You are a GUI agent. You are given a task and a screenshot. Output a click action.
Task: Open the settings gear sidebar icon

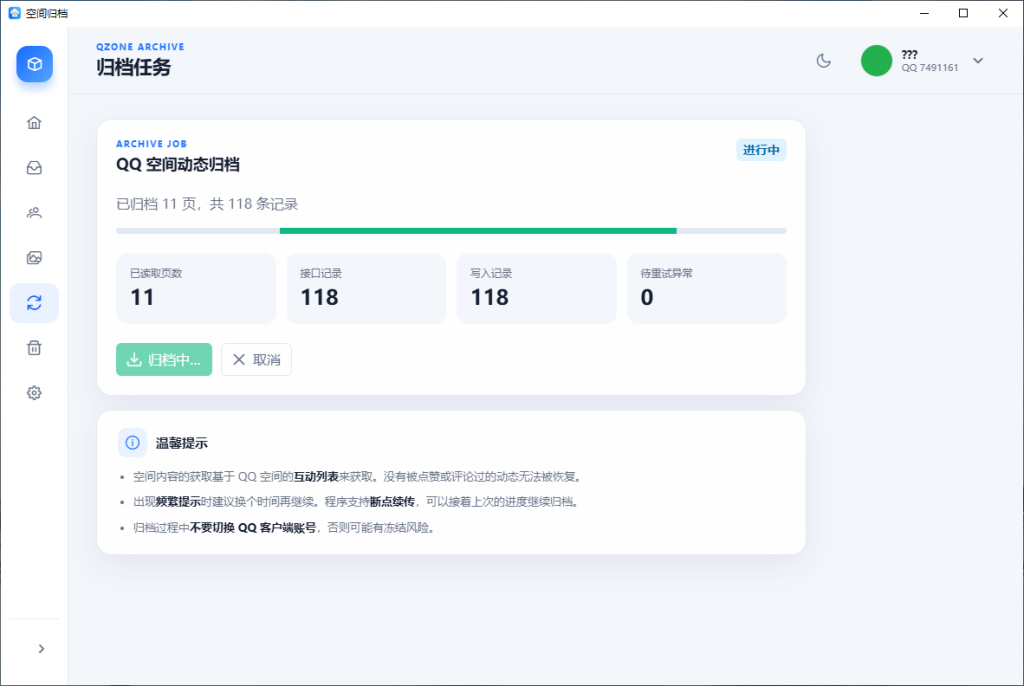coord(34,393)
